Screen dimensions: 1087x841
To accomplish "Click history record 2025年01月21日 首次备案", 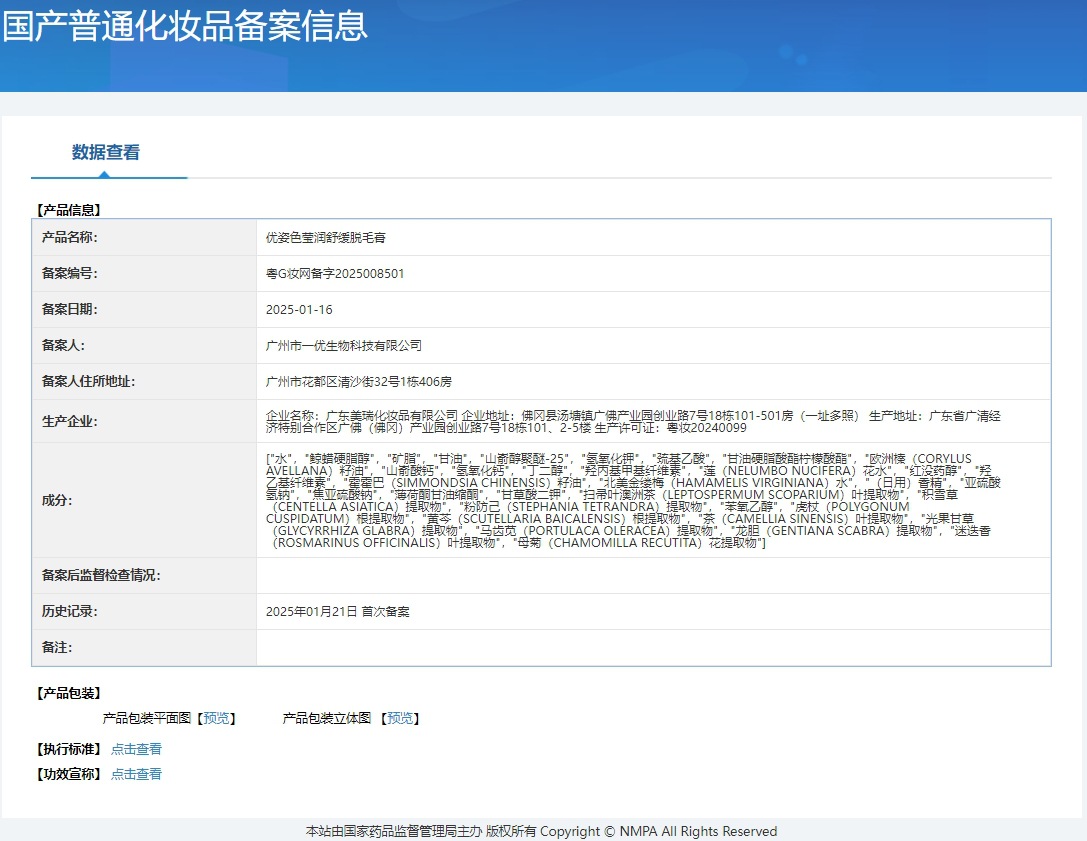I will (337, 612).
